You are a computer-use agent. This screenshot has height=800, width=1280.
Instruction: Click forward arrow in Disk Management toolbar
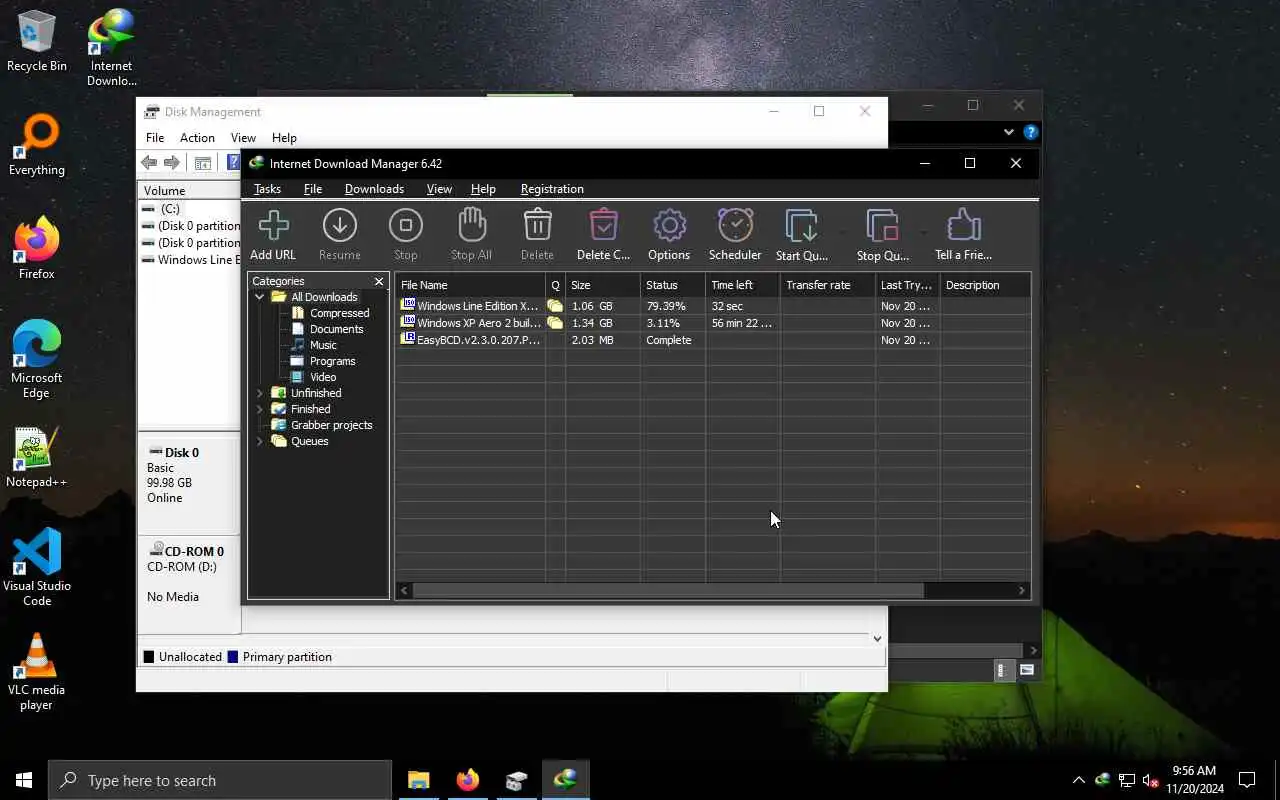click(x=172, y=163)
